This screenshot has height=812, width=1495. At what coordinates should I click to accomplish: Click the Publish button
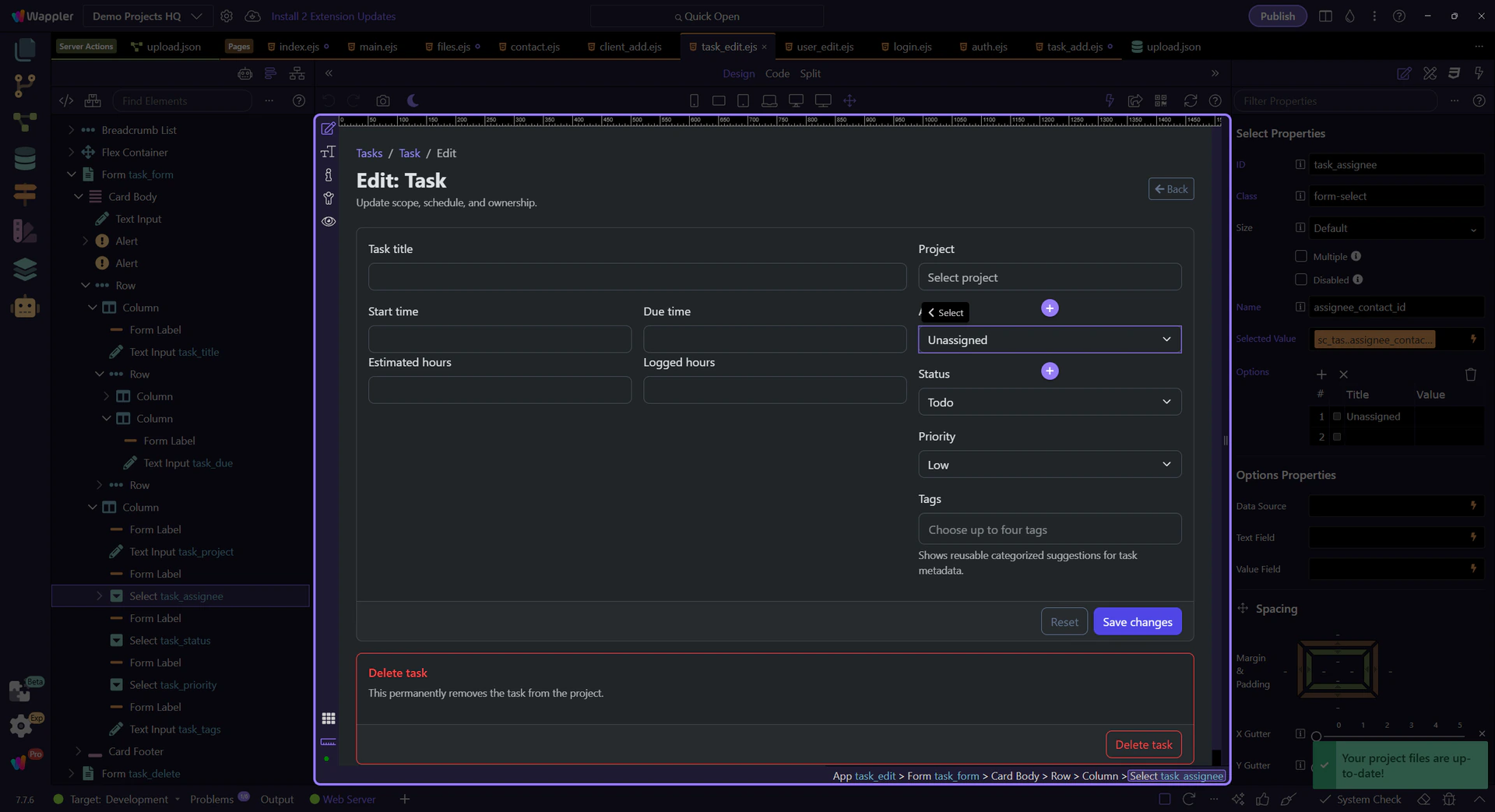click(x=1277, y=16)
